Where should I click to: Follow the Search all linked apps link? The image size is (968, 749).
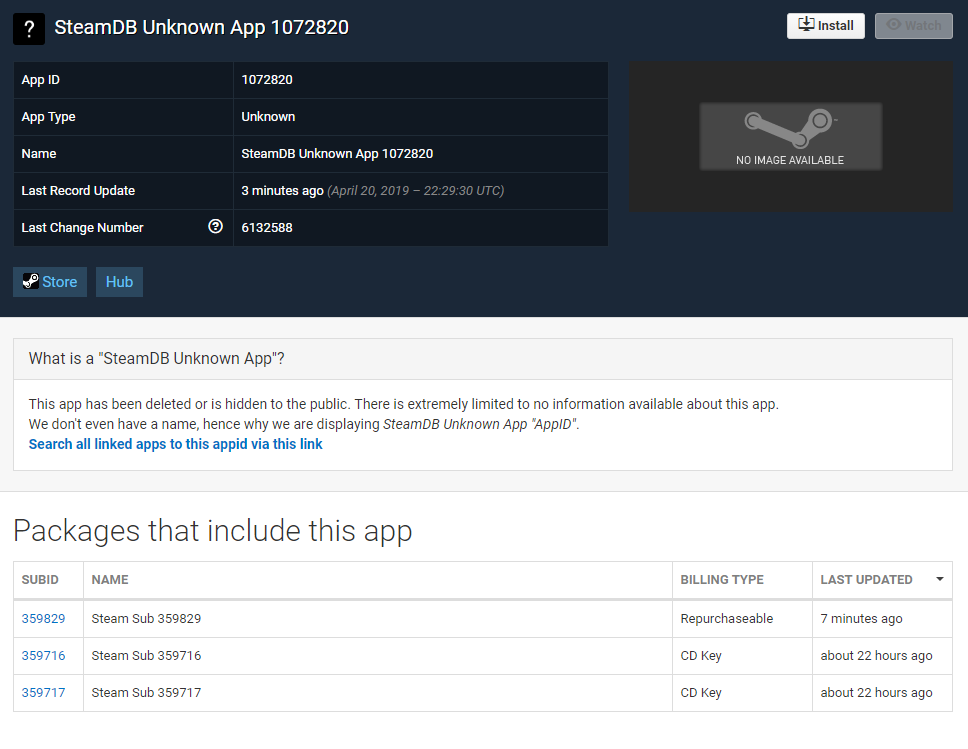click(175, 444)
